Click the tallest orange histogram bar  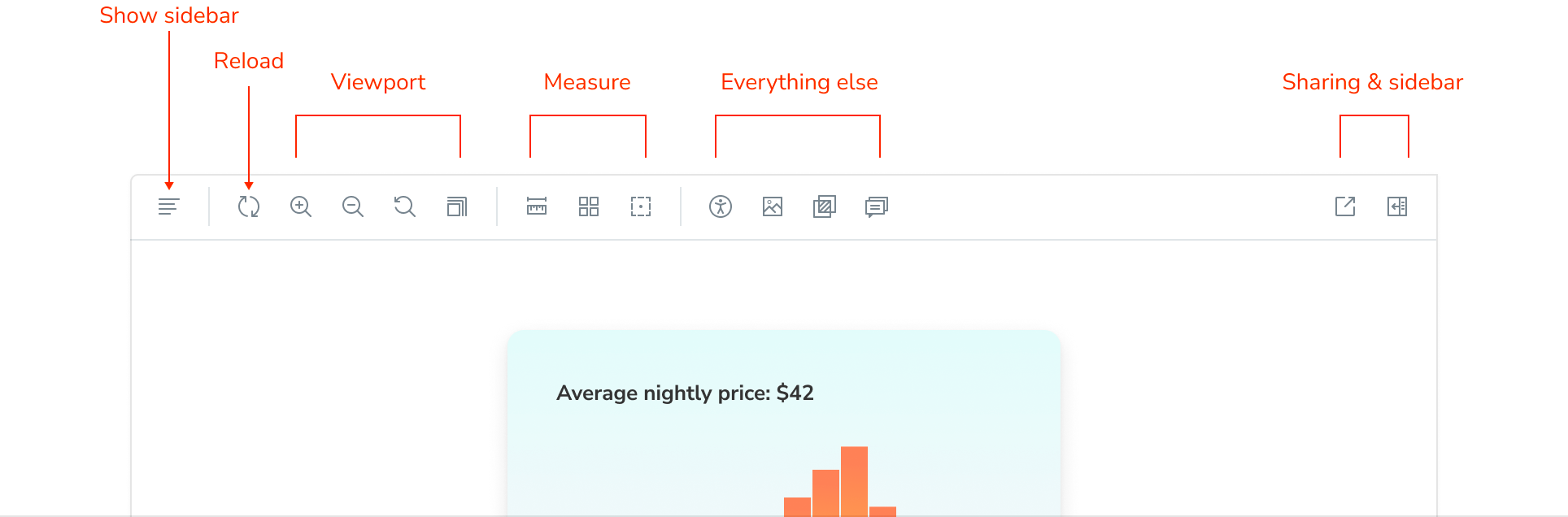pyautogui.click(x=854, y=481)
